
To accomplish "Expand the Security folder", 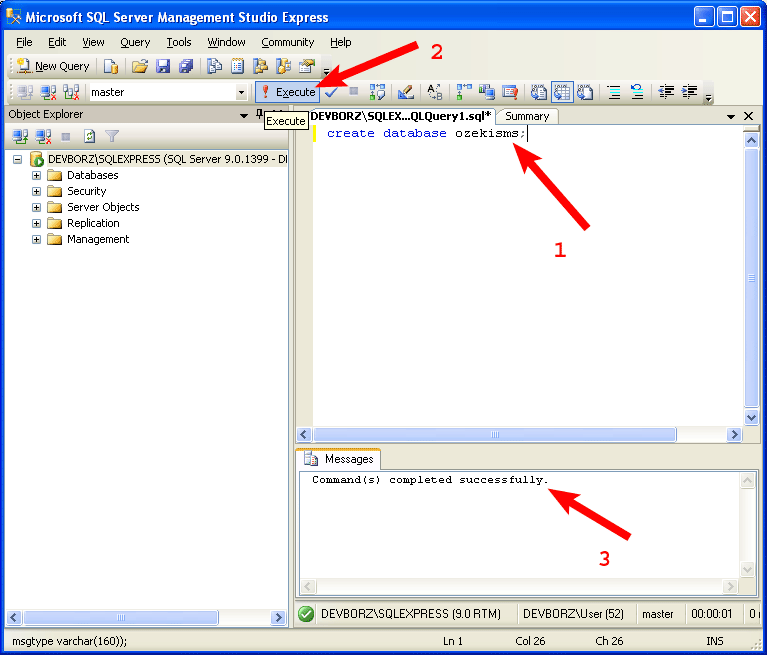I will coord(36,191).
